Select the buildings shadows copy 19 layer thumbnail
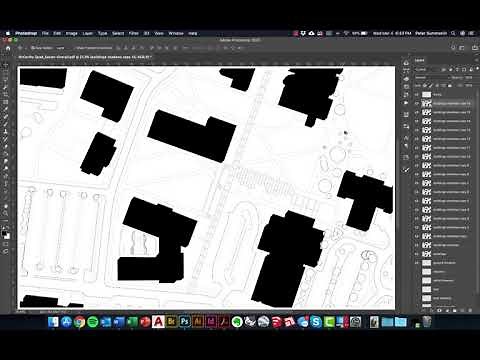This screenshot has height=360, width=480. 427,104
